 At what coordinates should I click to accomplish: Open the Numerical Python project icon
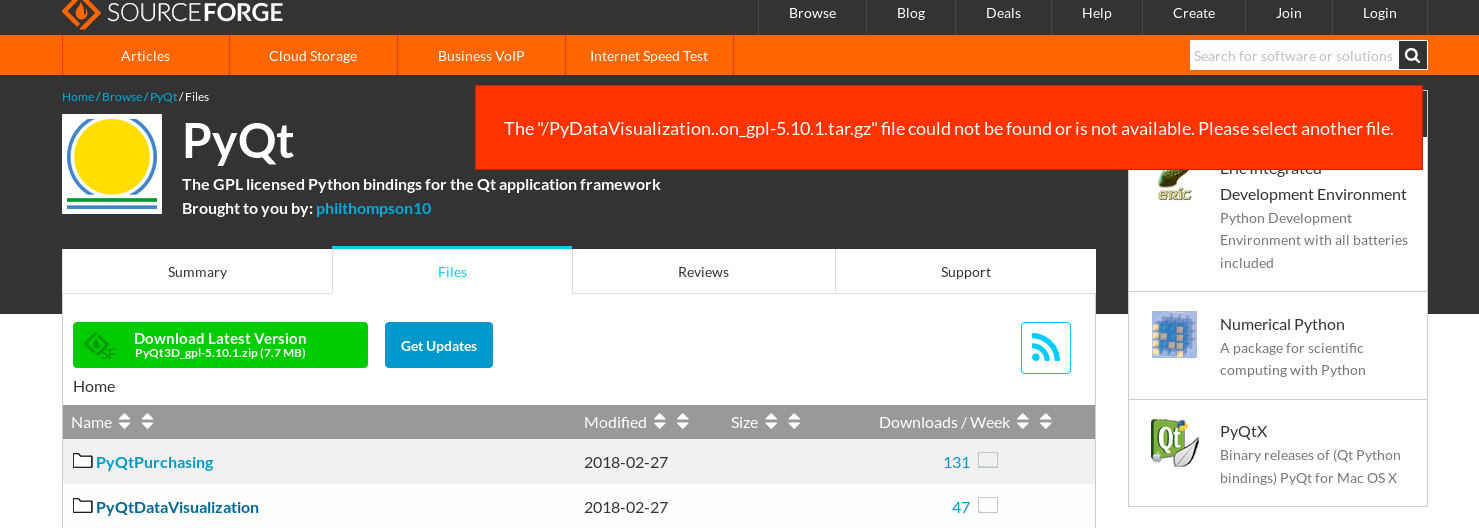(x=1174, y=335)
